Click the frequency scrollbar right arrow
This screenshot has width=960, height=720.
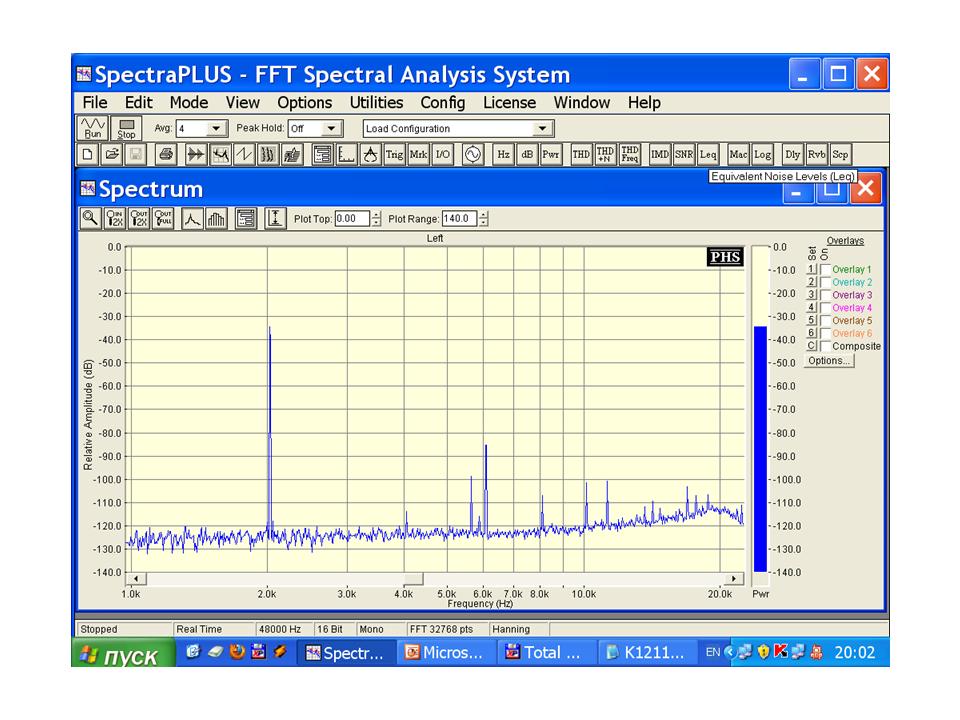733,579
